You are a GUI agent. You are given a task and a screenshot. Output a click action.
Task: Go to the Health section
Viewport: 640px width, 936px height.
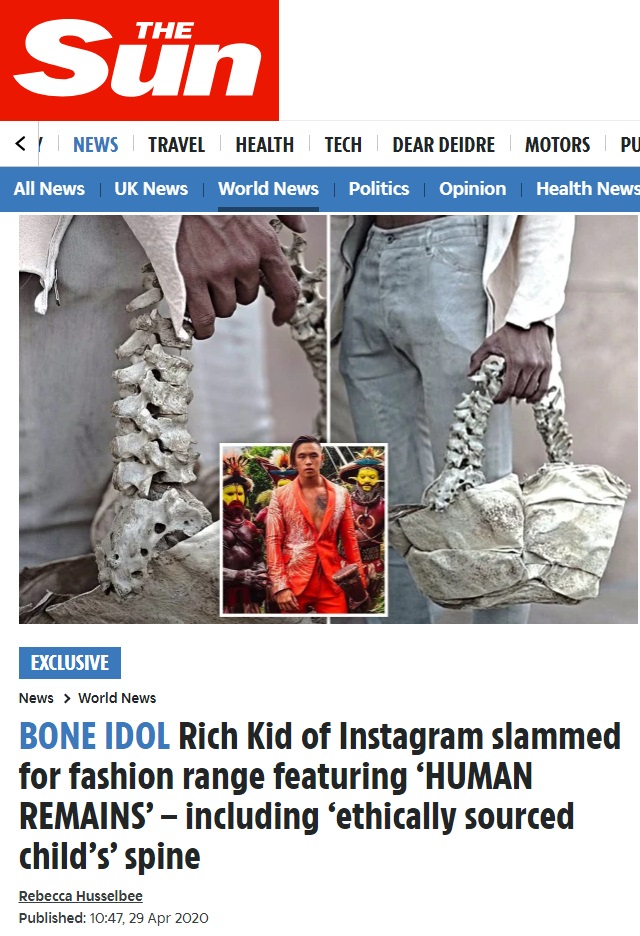pyautogui.click(x=264, y=144)
